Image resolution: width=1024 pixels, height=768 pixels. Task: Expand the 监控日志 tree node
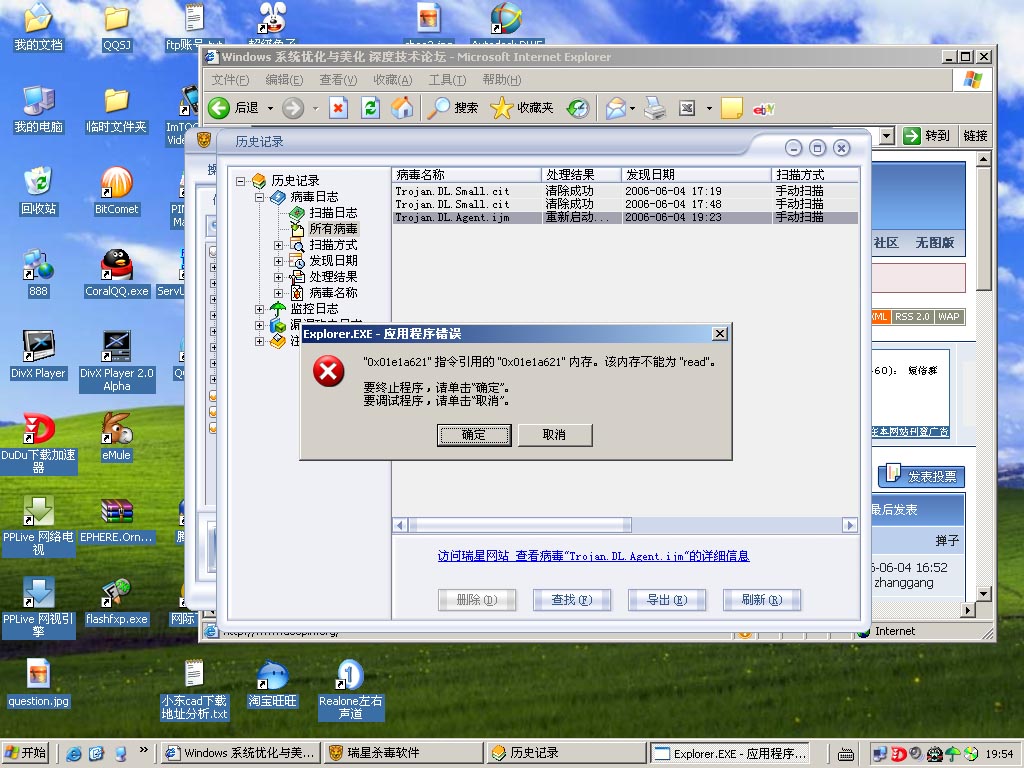tap(259, 309)
